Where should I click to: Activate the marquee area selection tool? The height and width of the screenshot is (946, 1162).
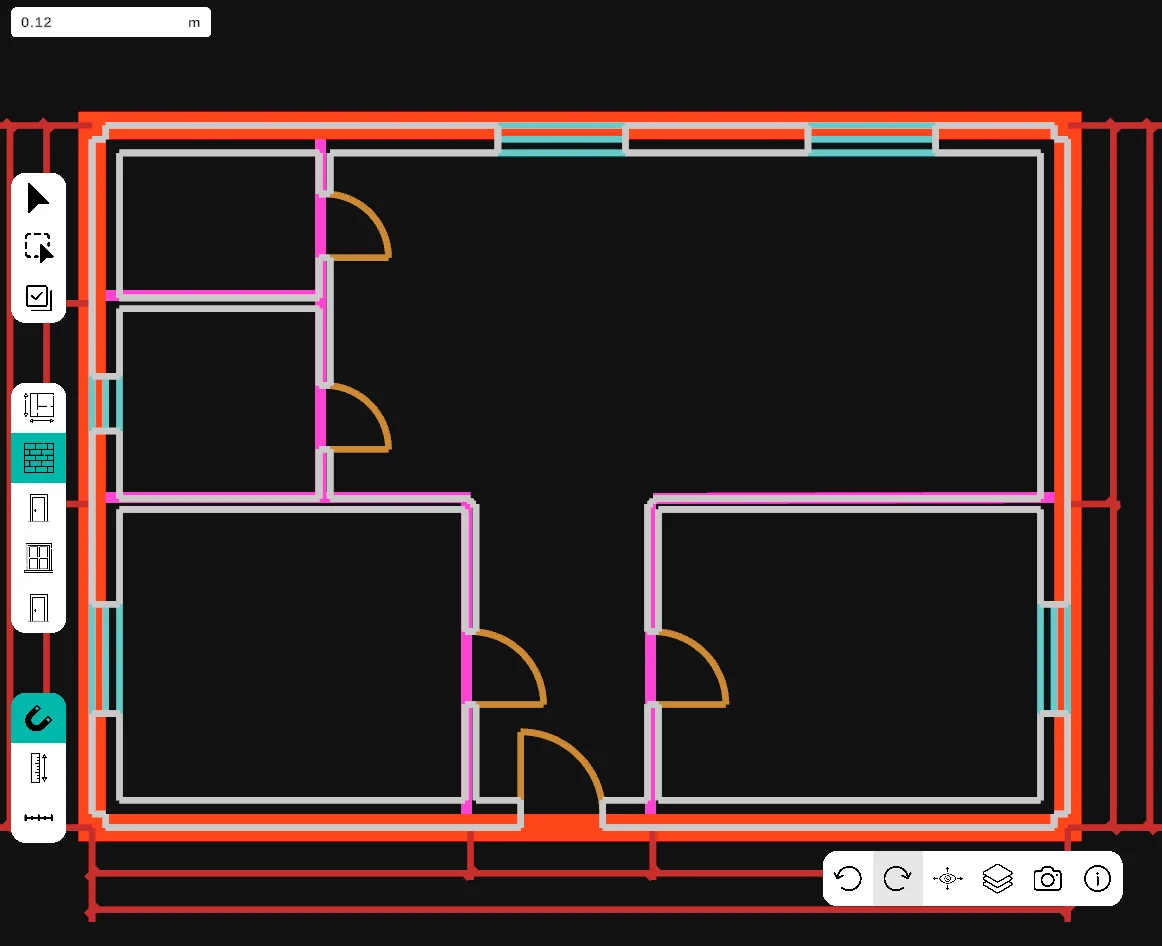(39, 247)
